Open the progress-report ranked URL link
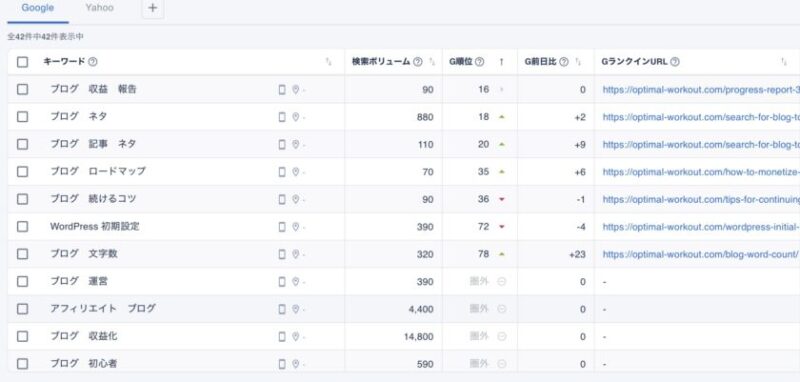Image resolution: width=800 pixels, height=382 pixels. [x=701, y=90]
